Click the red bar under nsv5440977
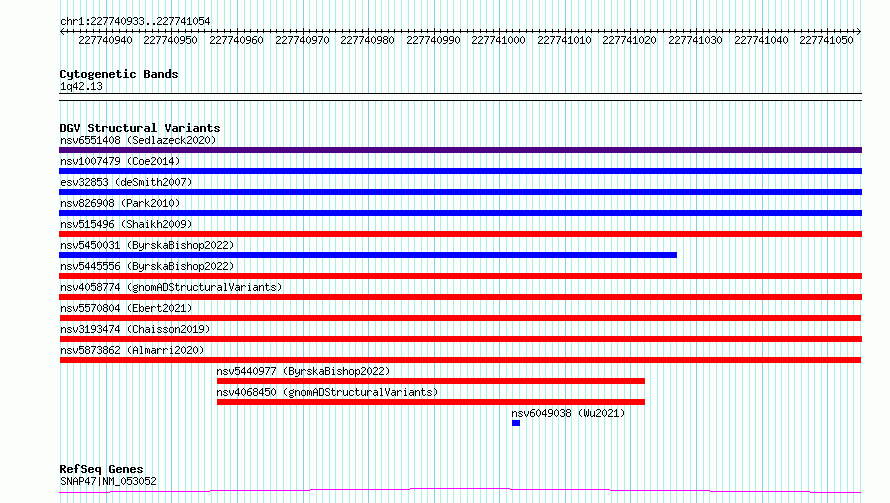This screenshot has width=890, height=503. [431, 381]
